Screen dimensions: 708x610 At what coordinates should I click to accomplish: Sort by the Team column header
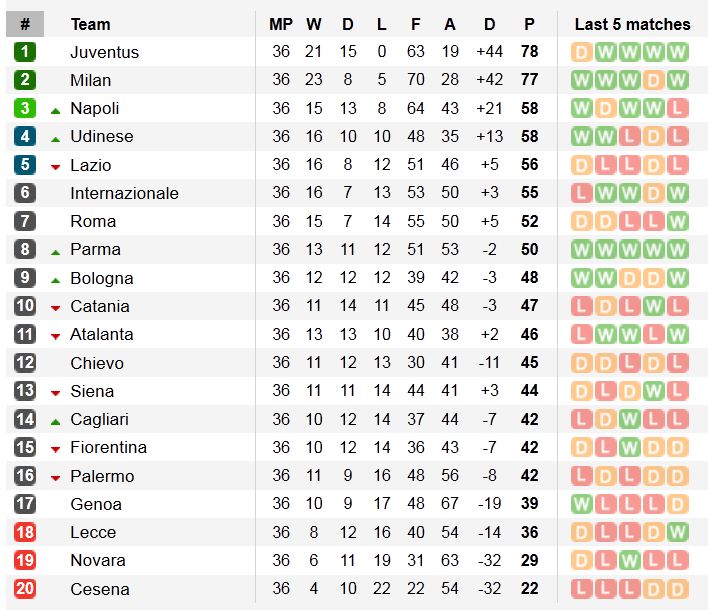point(90,24)
